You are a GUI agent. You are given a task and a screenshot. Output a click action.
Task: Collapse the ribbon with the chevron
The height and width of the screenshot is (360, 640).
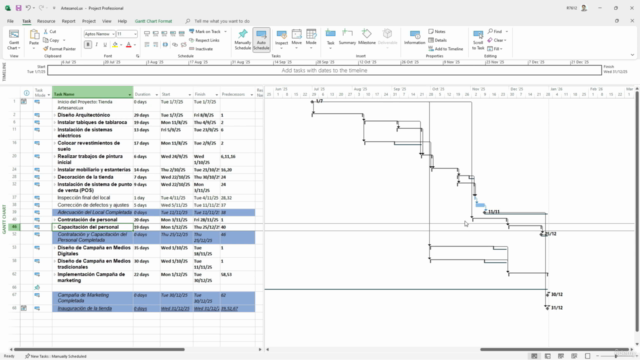click(632, 55)
